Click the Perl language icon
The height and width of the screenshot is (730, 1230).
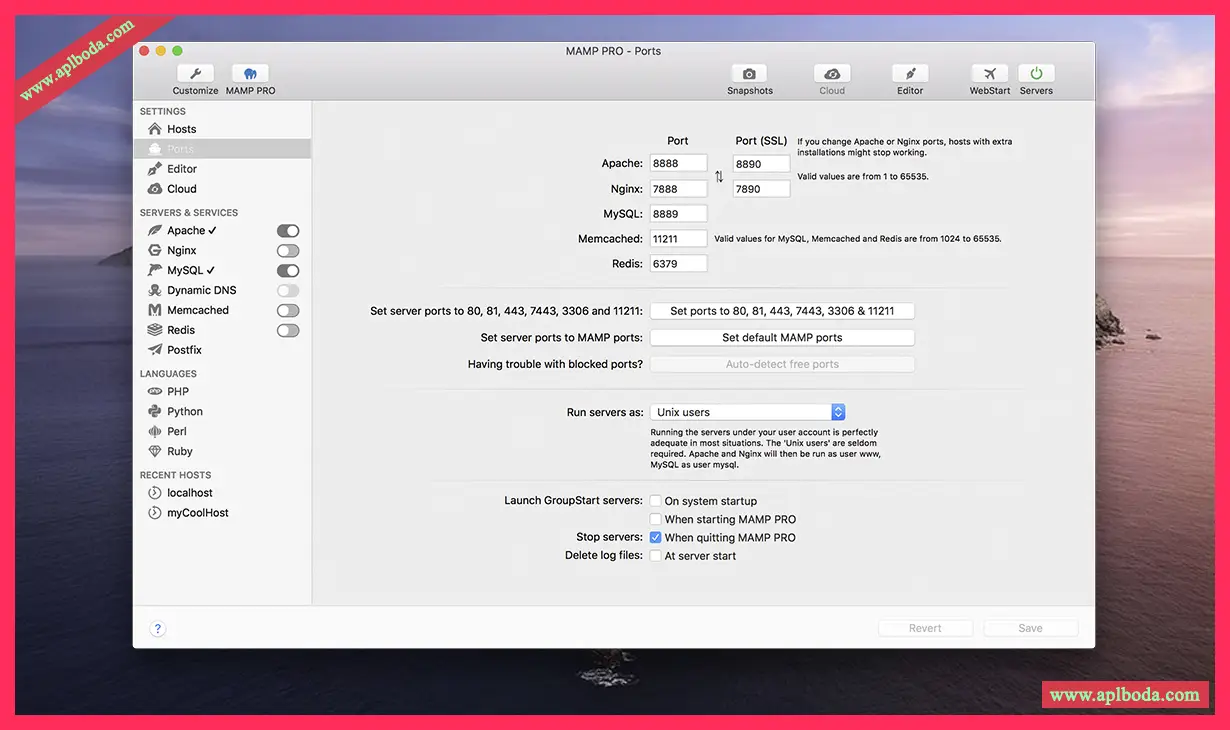[x=155, y=432]
